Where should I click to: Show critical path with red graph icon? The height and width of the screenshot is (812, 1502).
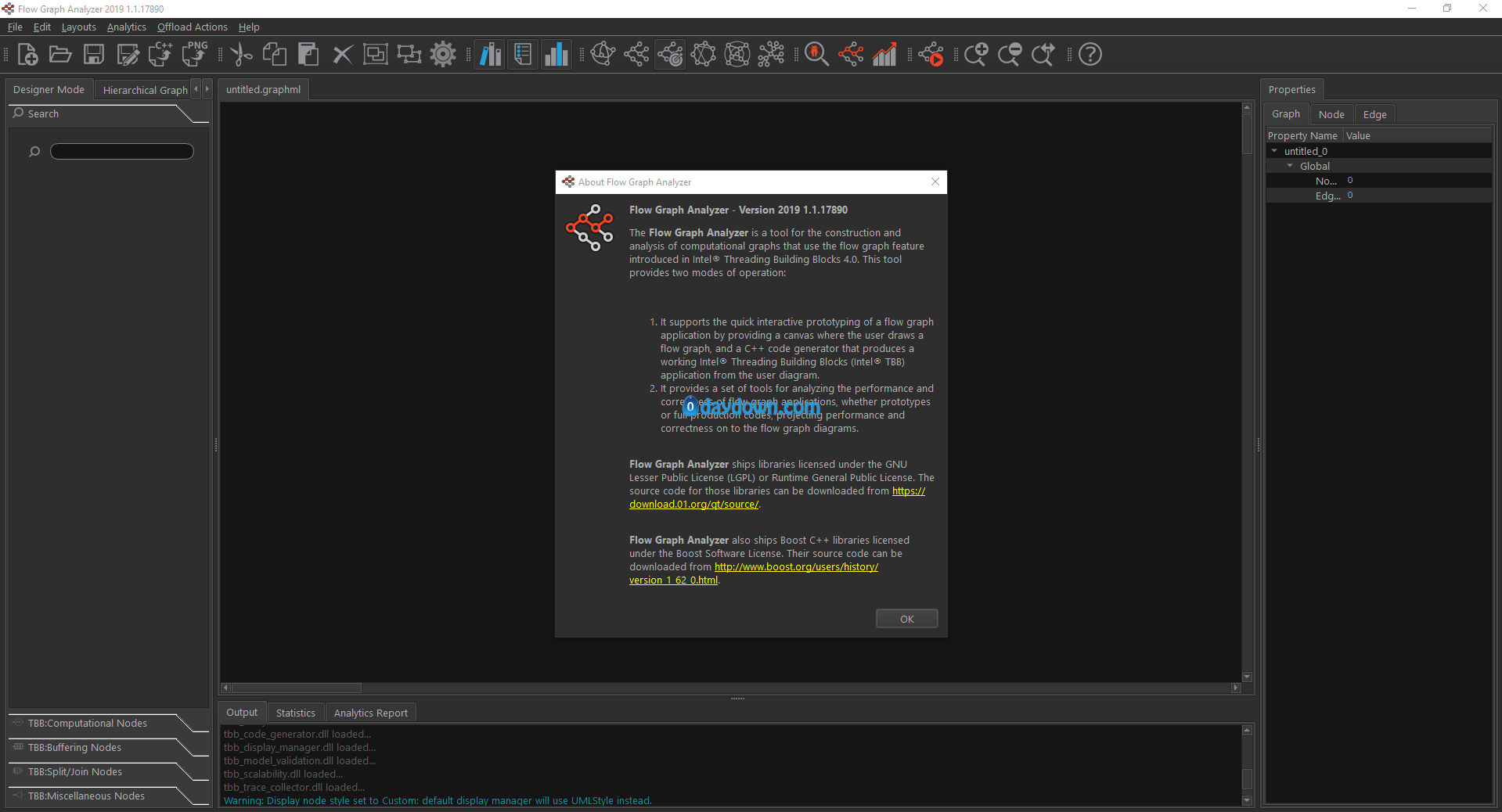click(x=851, y=55)
